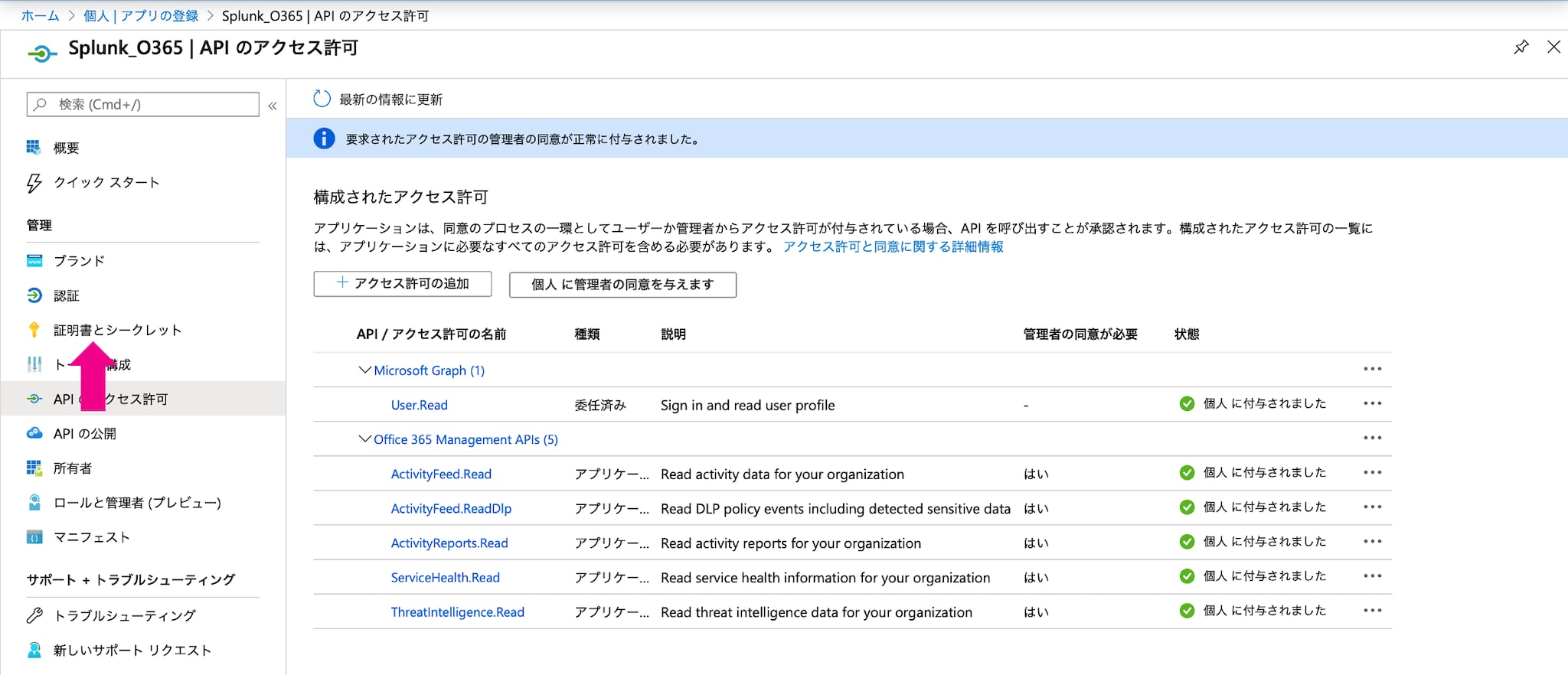This screenshot has width=1568, height=675.
Task: Open ellipsis menu for Office 365 Management APIs
Action: coord(1372,438)
